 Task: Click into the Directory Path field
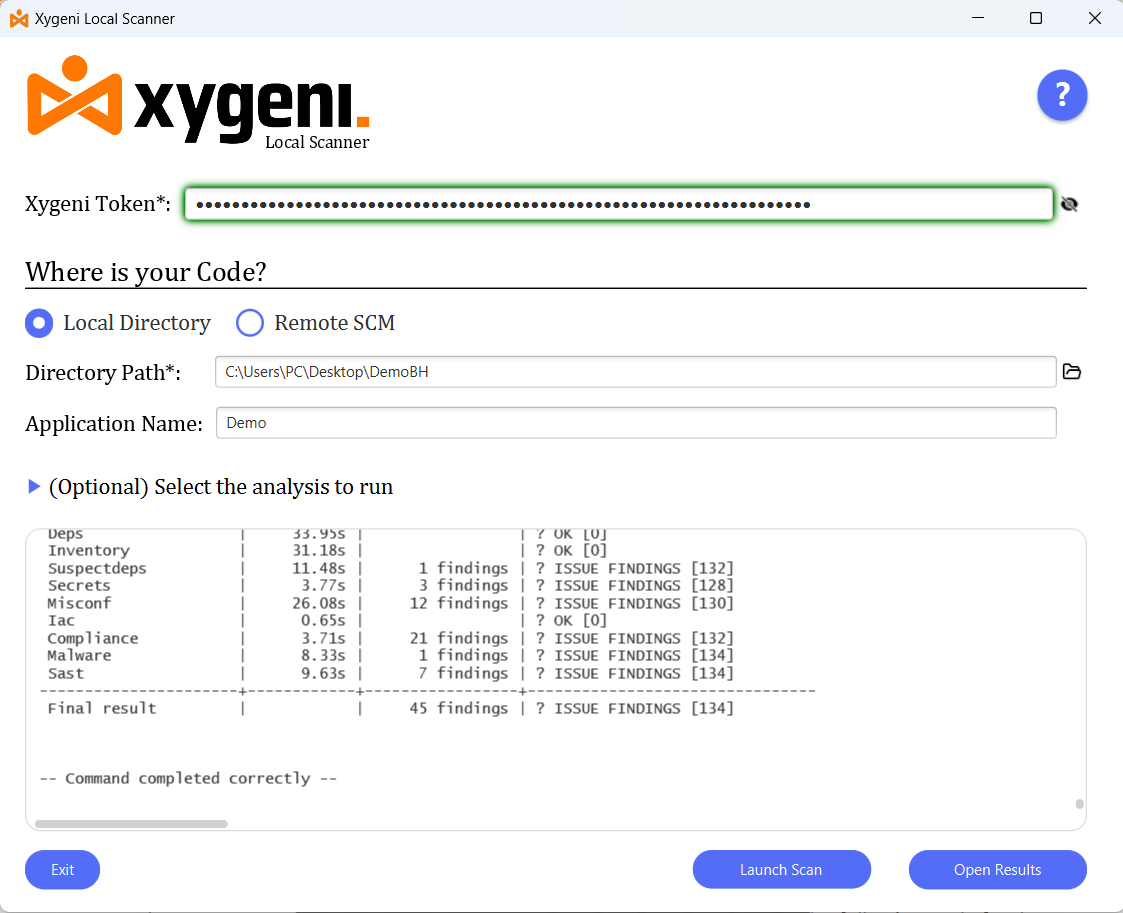(x=635, y=371)
